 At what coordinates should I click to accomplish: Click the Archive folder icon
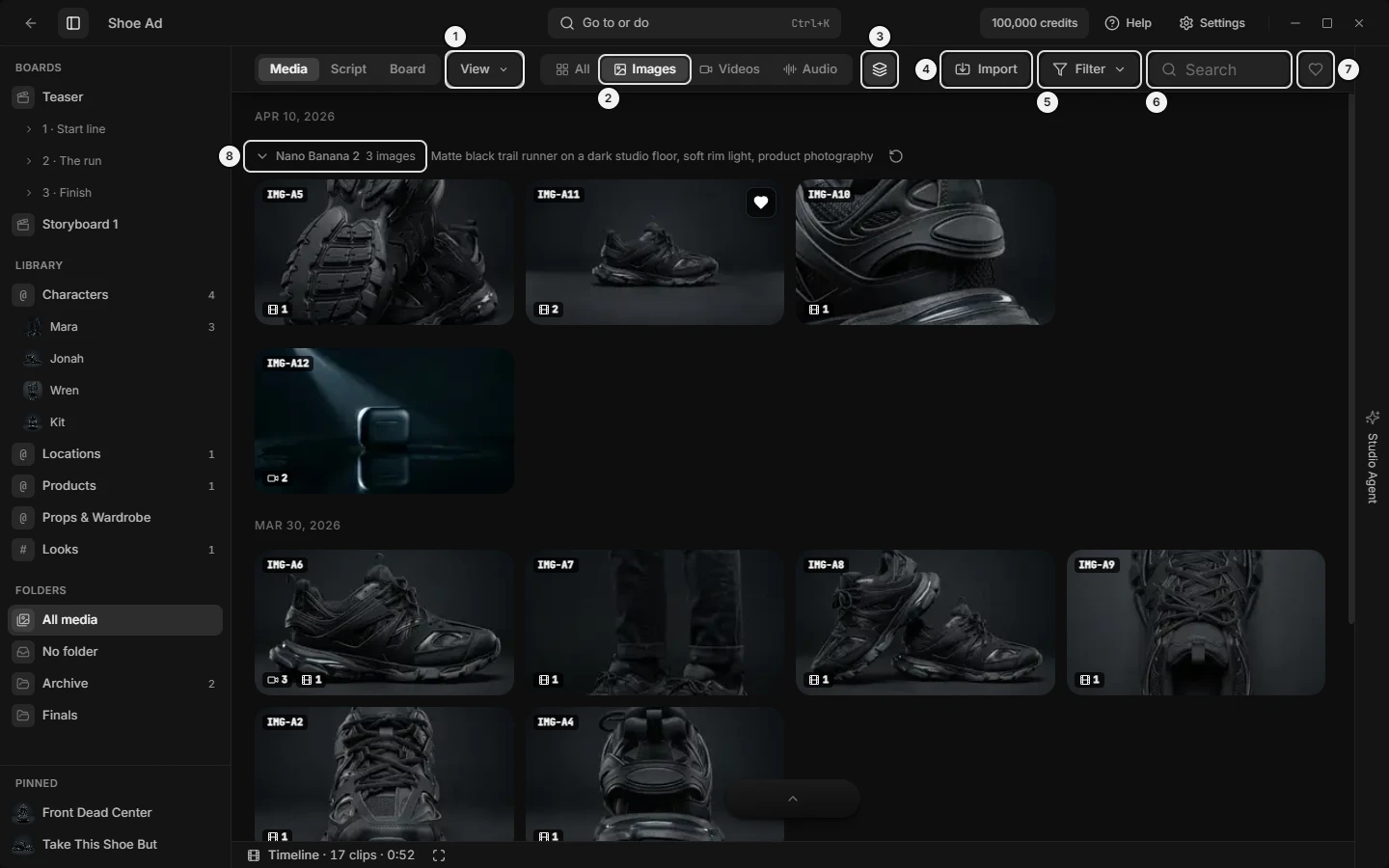tap(24, 684)
